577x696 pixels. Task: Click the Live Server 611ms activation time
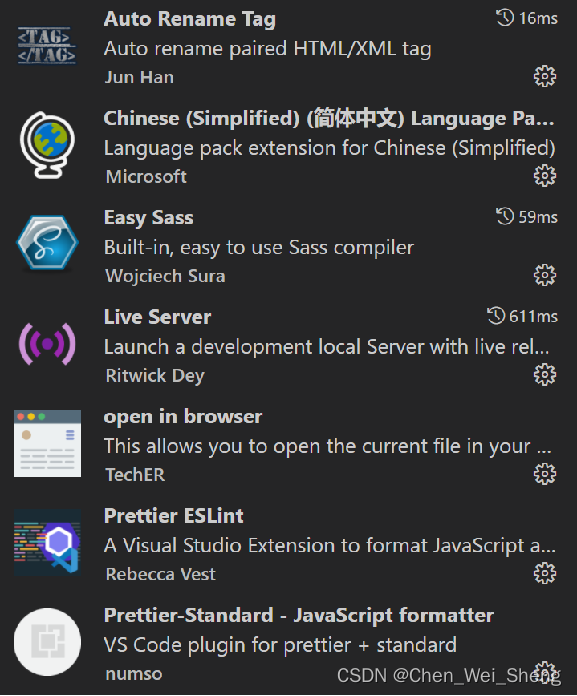point(522,316)
